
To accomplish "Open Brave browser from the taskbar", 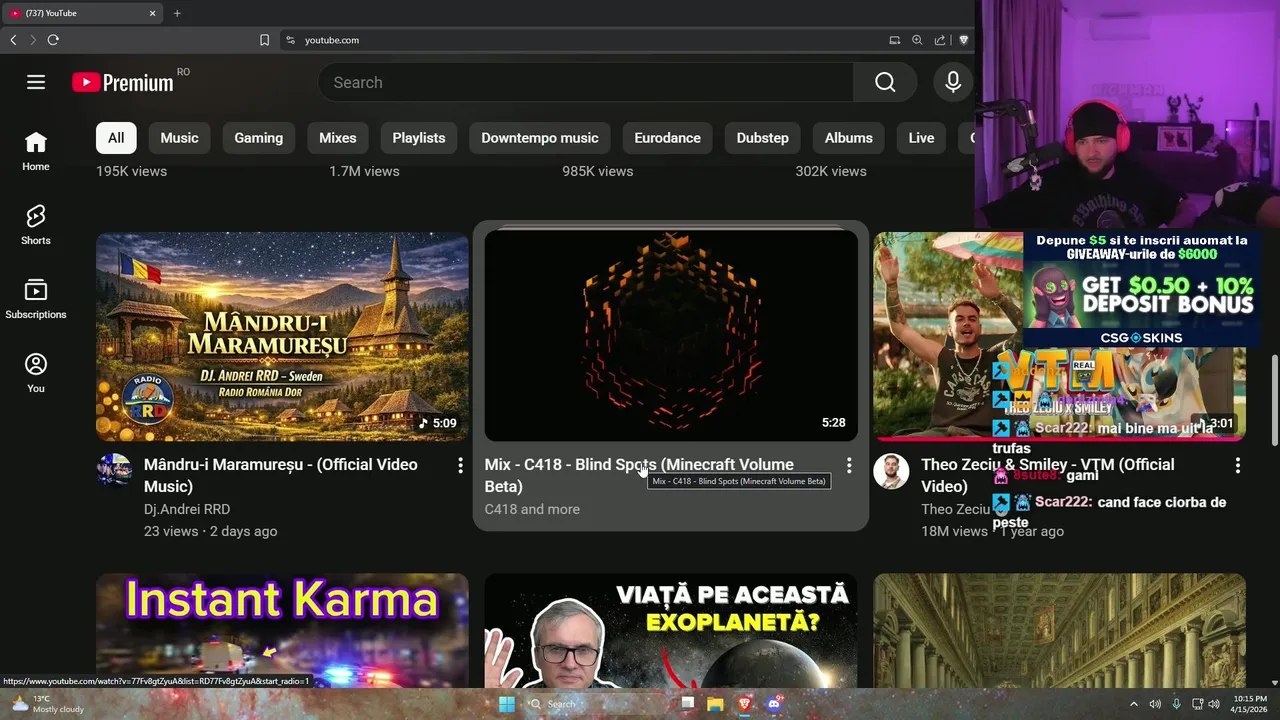I will click(744, 704).
